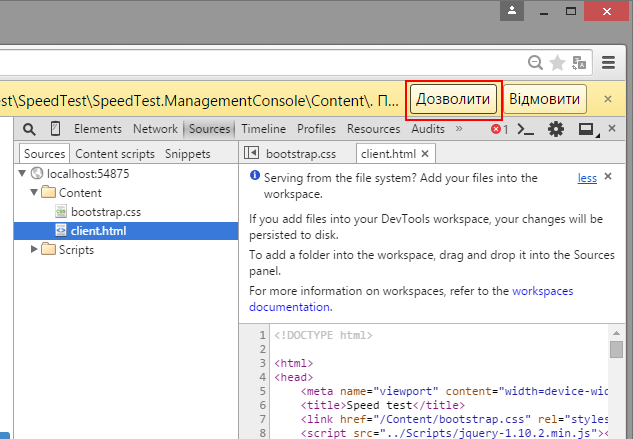Click the translate page icon

tap(579, 63)
